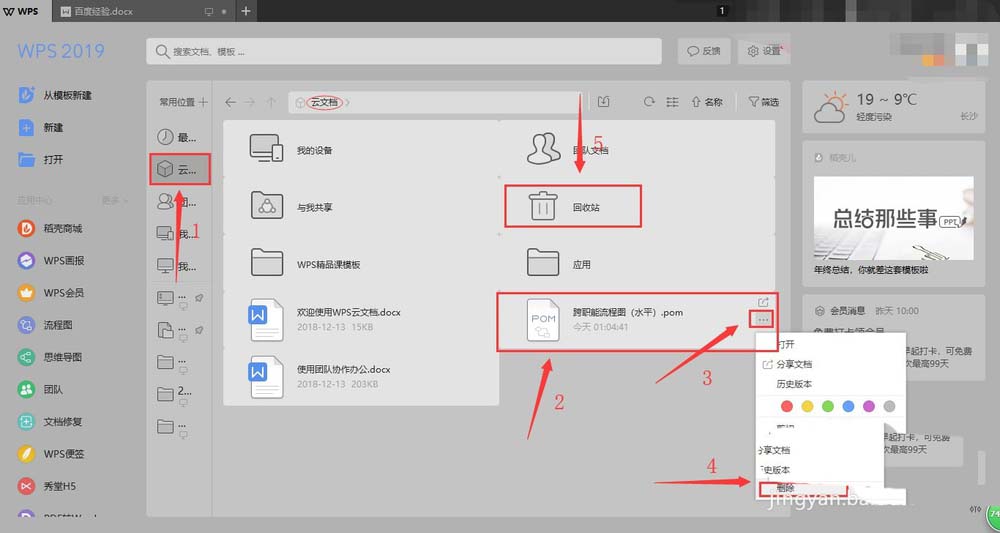
Task: Click the WPS 2019 logo text
Action: tap(61, 52)
